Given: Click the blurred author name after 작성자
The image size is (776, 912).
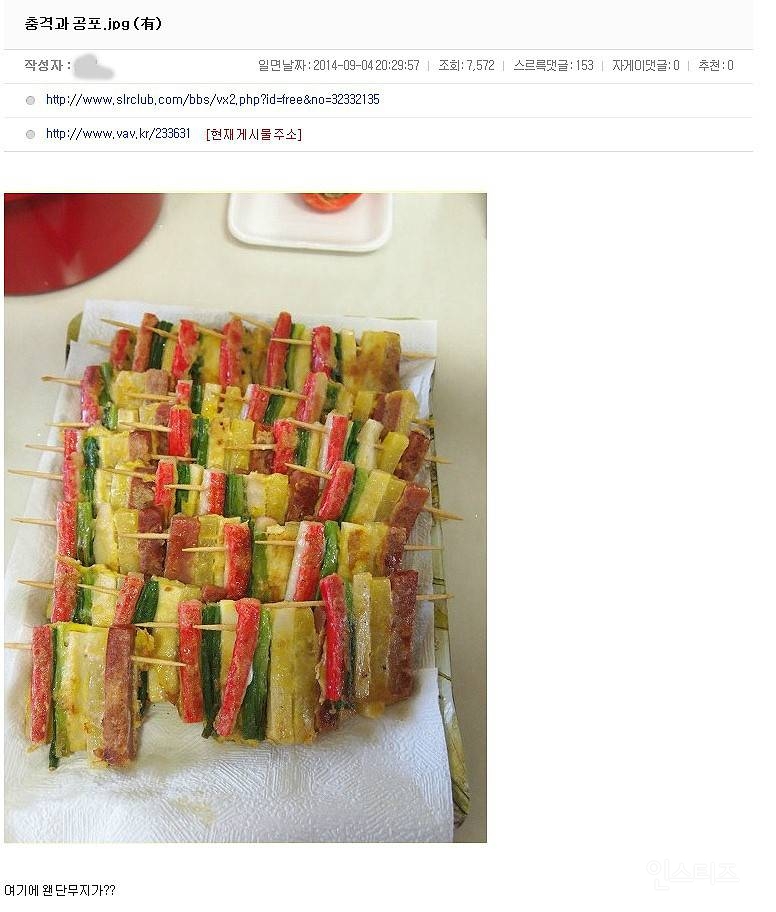Looking at the screenshot, I should pos(94,66).
